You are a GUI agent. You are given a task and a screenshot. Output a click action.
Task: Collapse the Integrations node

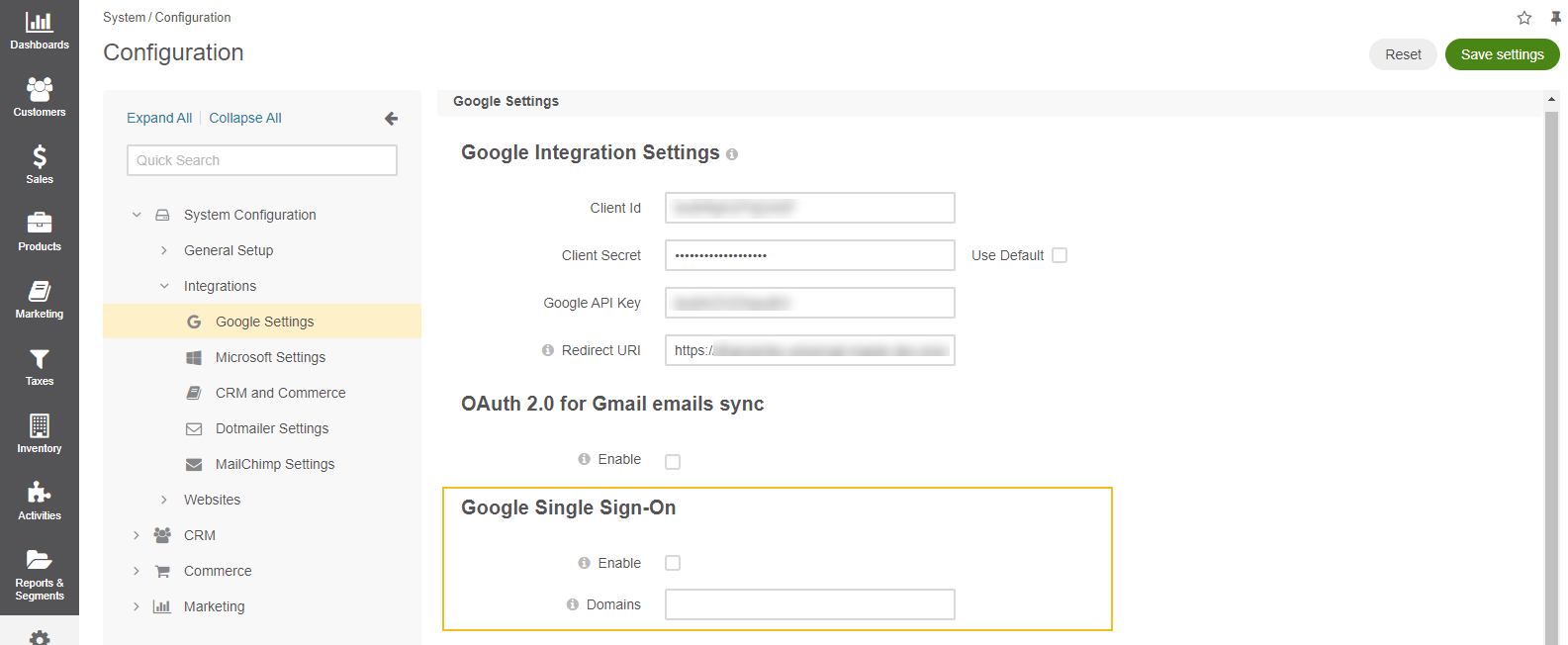pyautogui.click(x=164, y=286)
